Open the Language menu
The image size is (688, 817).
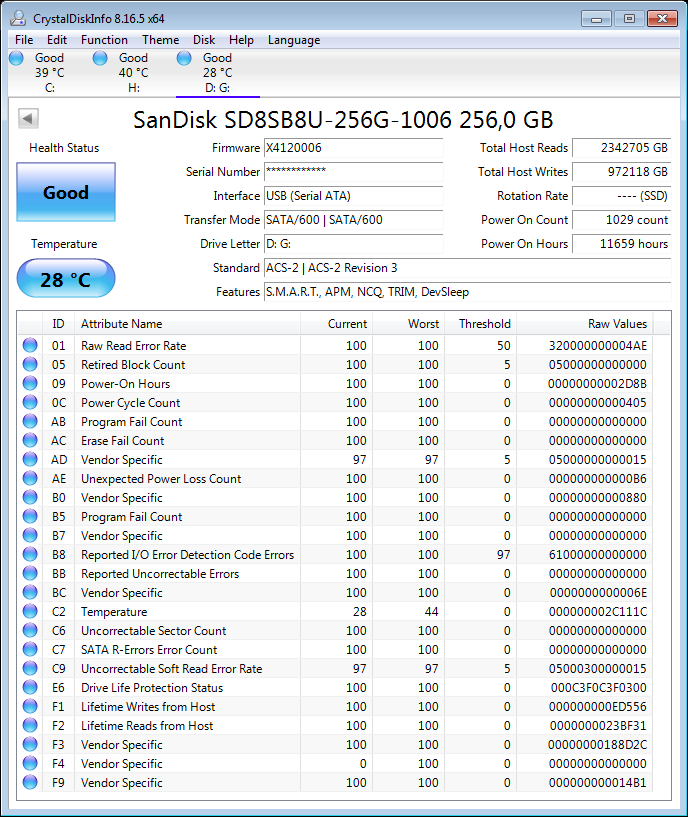294,40
